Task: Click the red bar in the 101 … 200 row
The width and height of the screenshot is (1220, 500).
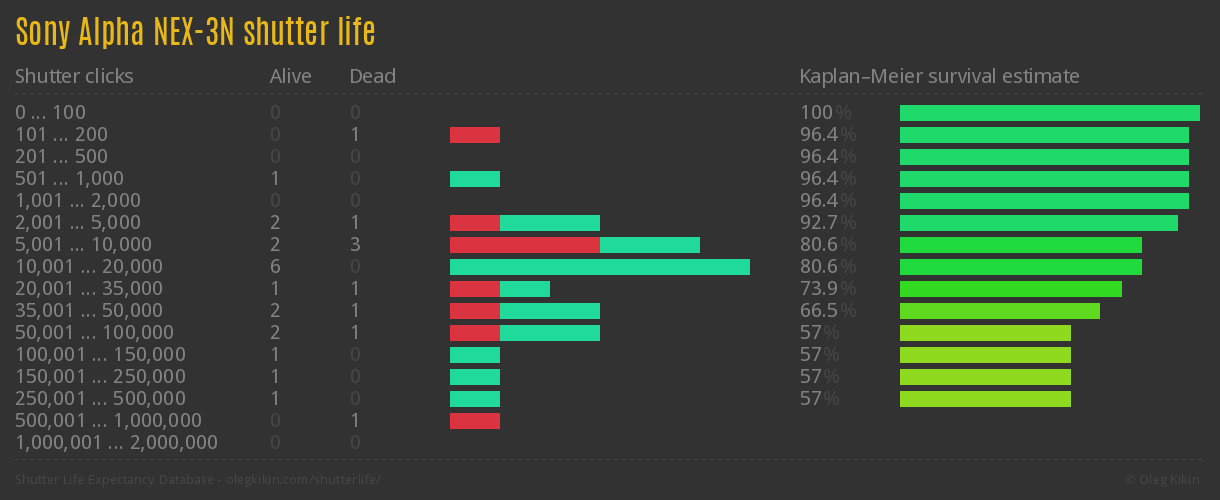Action: (475, 135)
